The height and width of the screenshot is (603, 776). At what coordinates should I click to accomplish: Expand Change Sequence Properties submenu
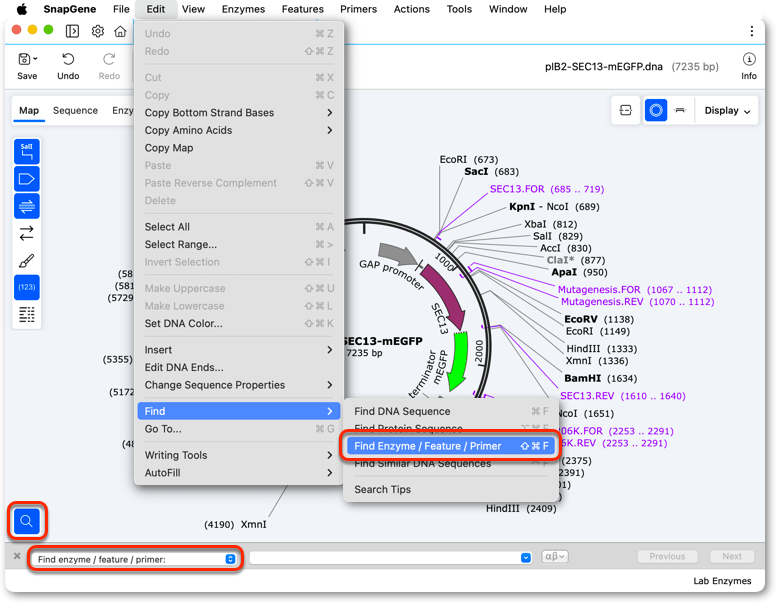coord(239,385)
